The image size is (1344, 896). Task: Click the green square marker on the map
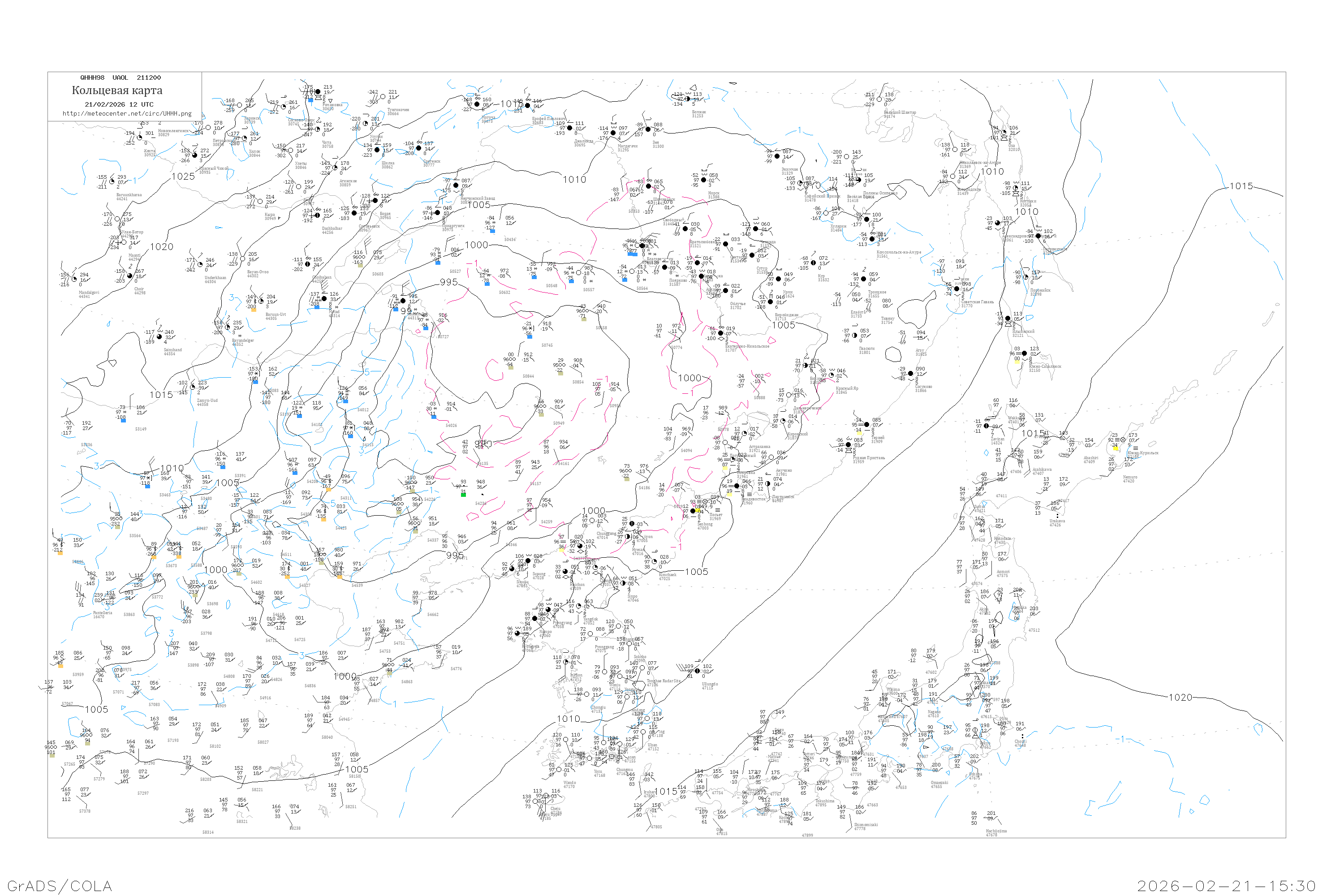click(x=463, y=495)
